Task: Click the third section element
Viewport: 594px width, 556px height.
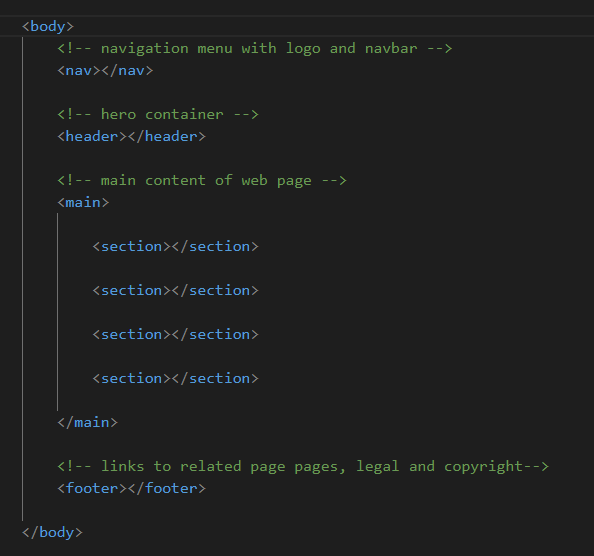Action: click(175, 334)
